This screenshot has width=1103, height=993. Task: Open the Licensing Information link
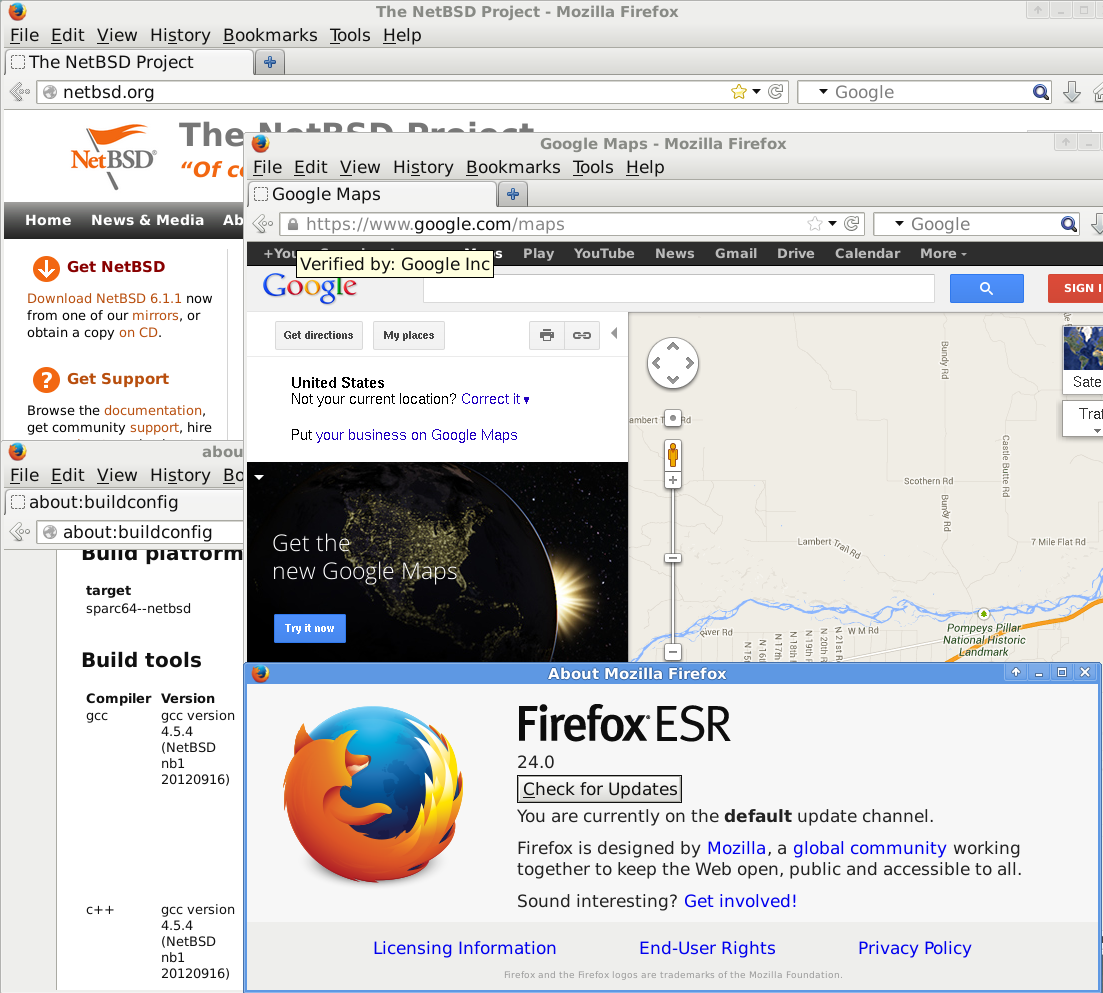click(464, 948)
